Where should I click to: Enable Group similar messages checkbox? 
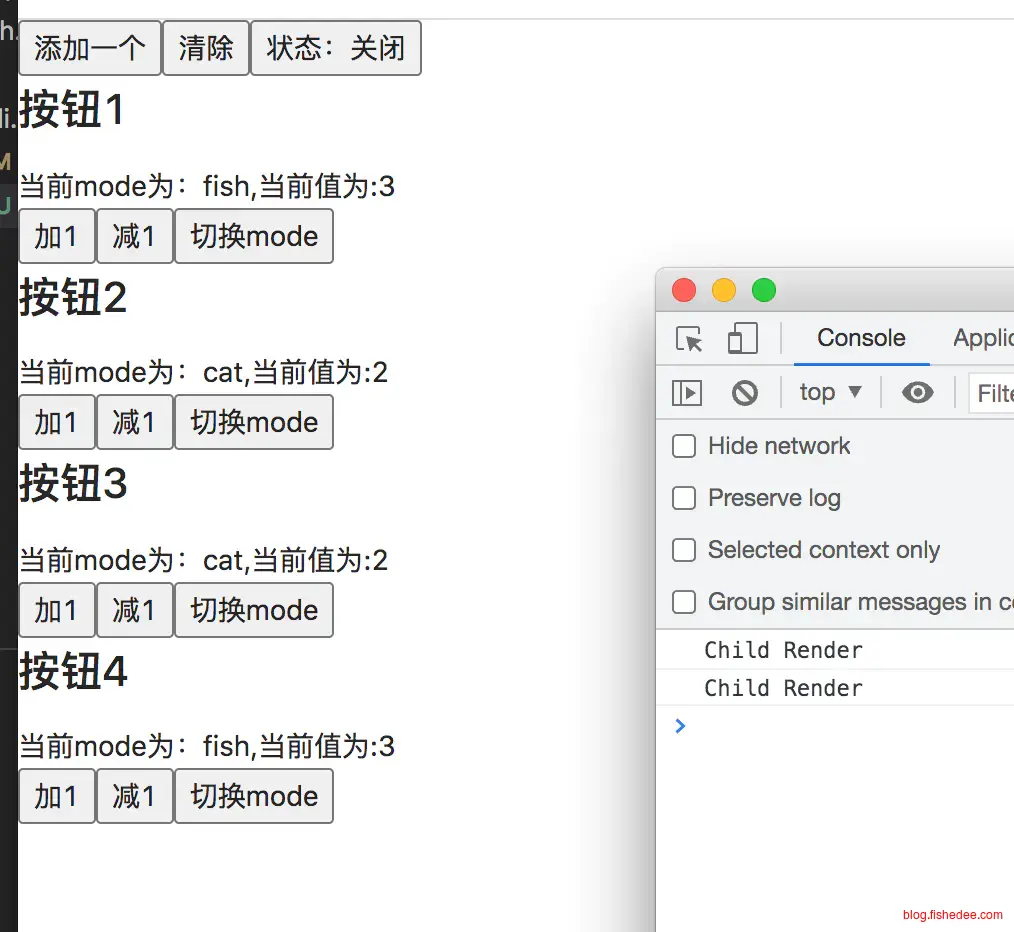[x=684, y=602]
